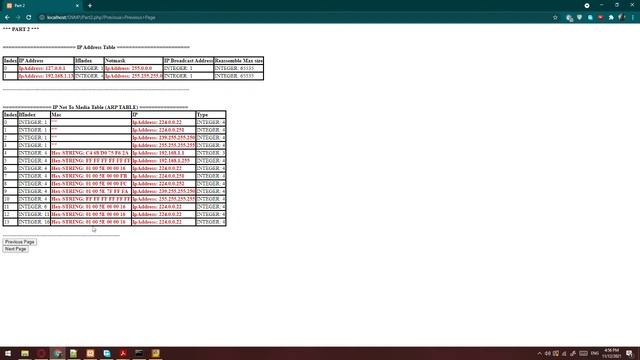Click the *** PART 2 *** heading
Viewport: 640px width, 360px height.
pos(21,29)
